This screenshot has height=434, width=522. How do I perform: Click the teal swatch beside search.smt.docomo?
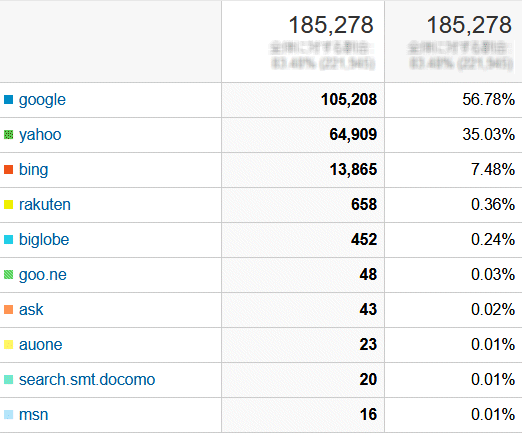coord(8,380)
